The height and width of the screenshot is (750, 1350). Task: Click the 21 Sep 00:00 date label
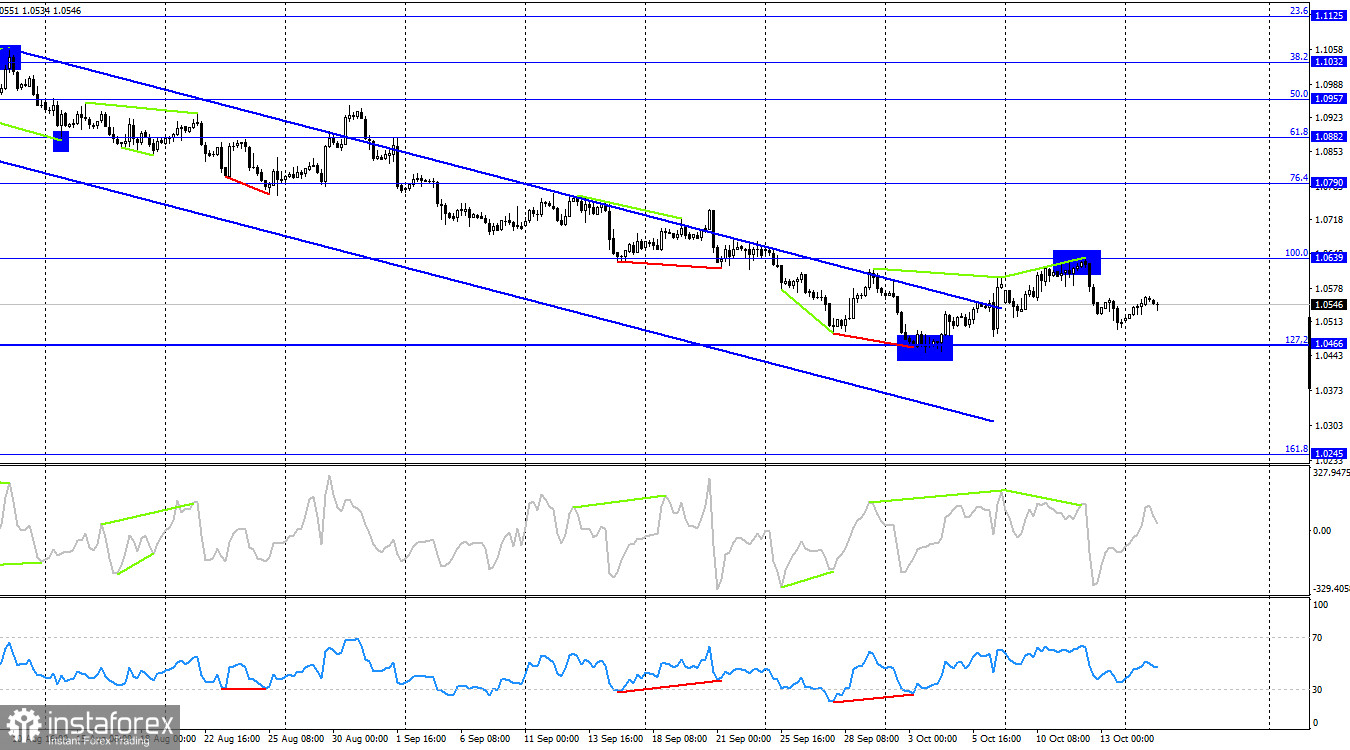[745, 740]
